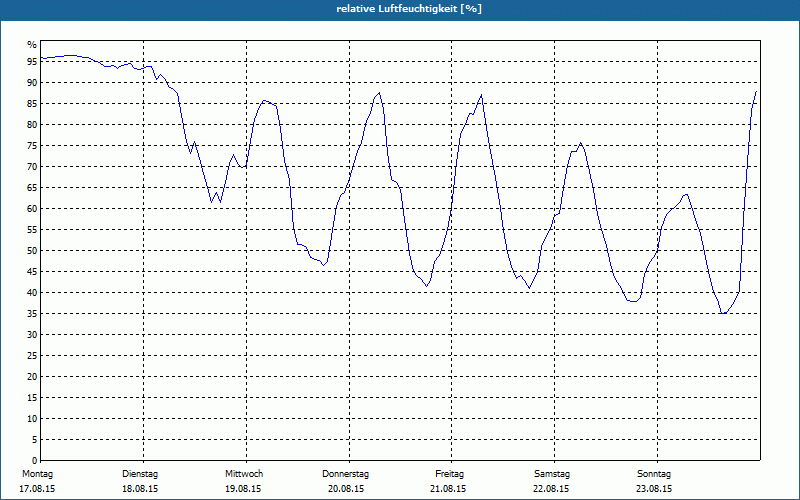The width and height of the screenshot is (800, 500).
Task: Click the date '21.08.15'
Action: (x=448, y=489)
